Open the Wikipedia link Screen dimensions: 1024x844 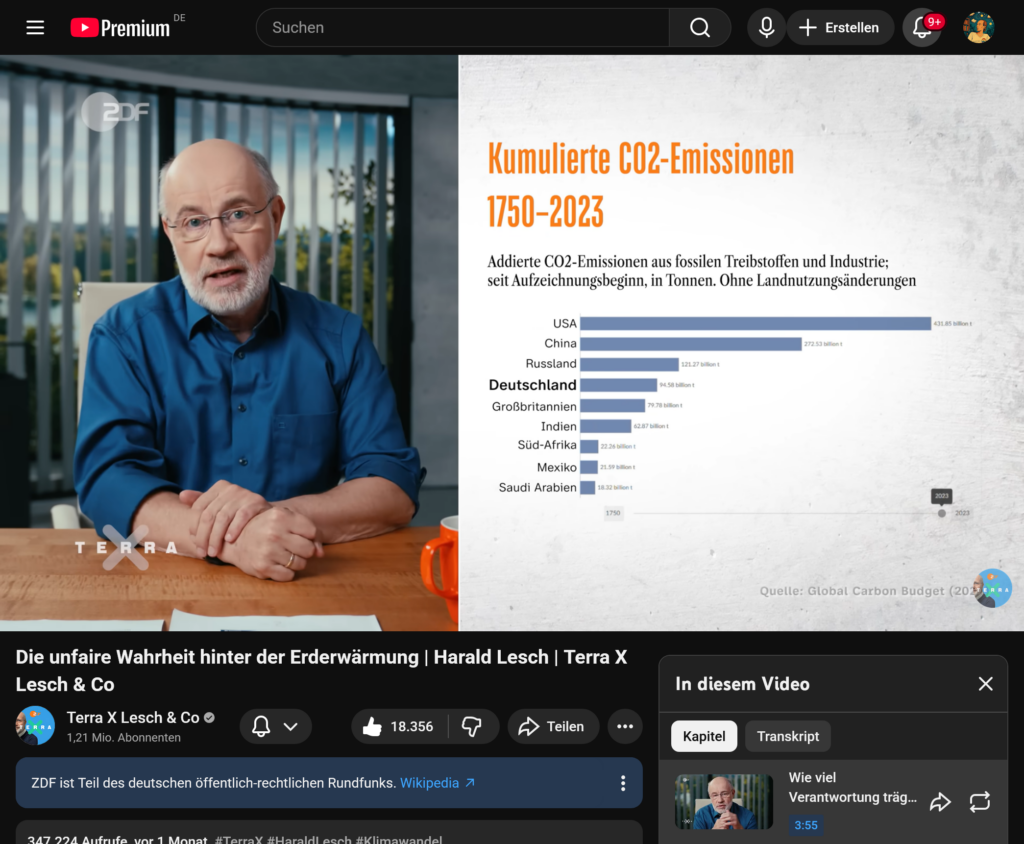point(437,783)
